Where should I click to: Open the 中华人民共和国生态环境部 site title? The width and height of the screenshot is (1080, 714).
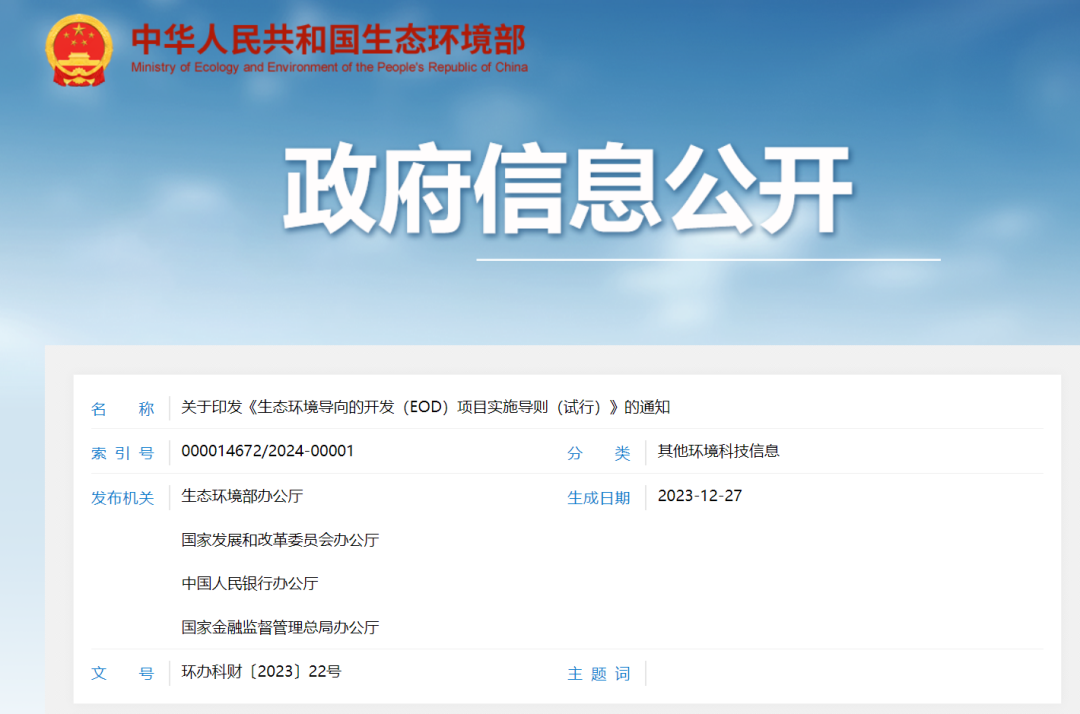point(329,39)
